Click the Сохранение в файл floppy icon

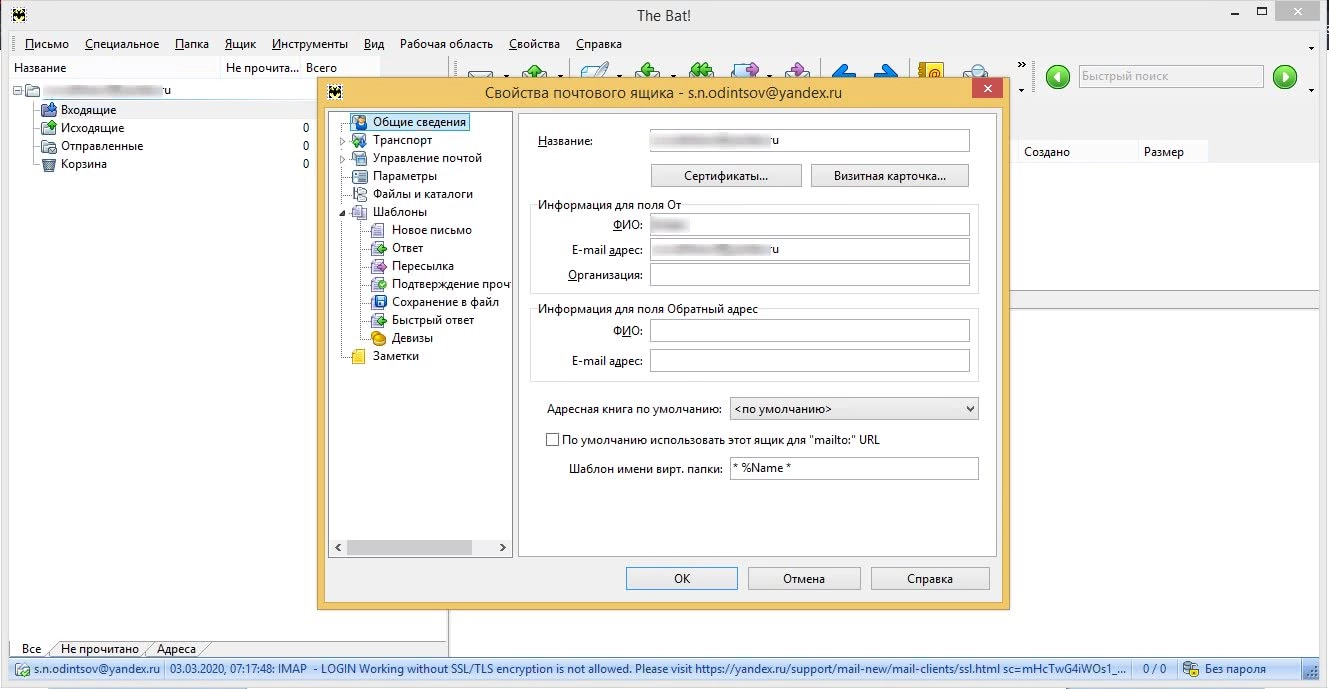click(x=379, y=302)
